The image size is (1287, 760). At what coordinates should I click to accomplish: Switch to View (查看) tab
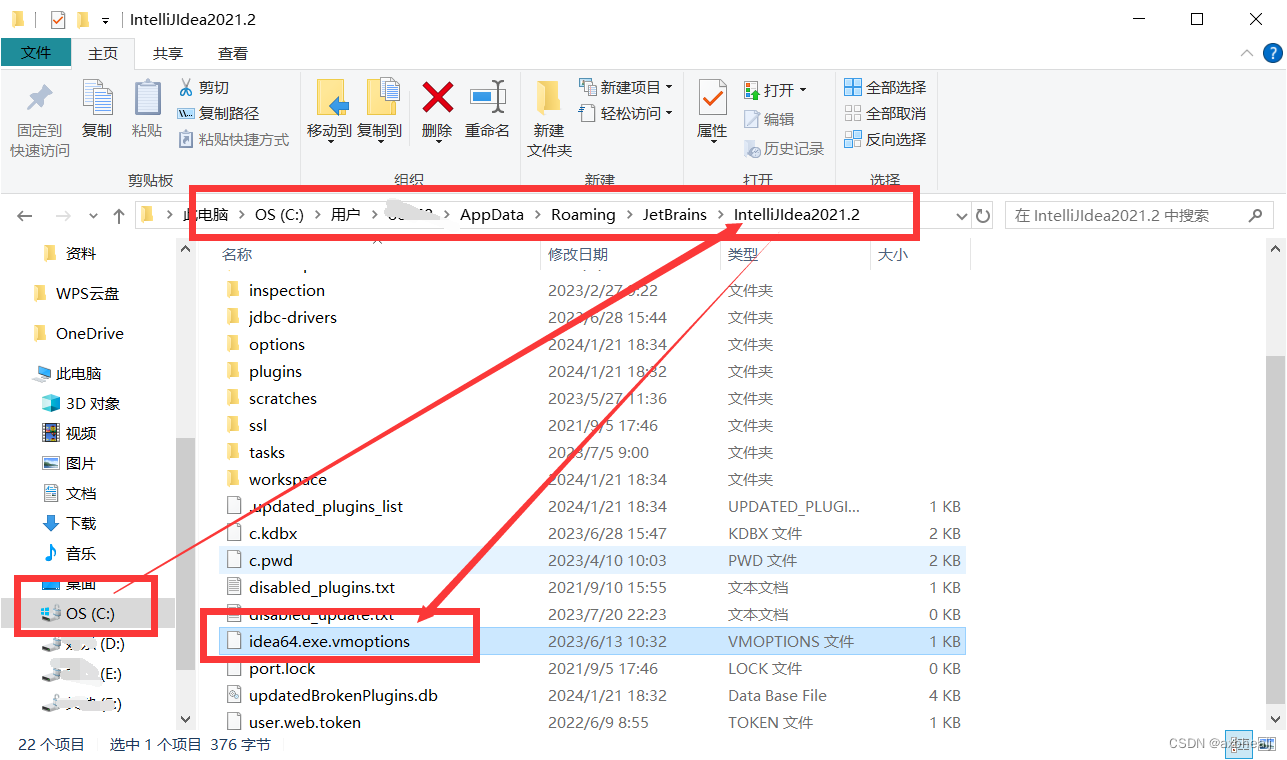(233, 53)
